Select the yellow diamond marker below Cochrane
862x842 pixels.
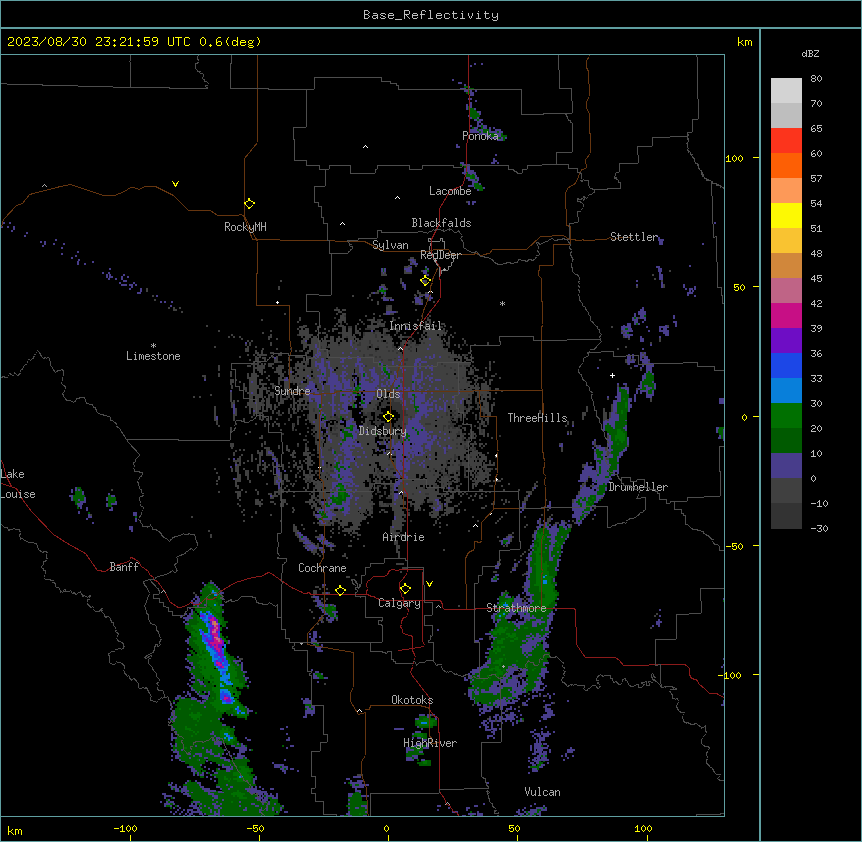tap(340, 590)
